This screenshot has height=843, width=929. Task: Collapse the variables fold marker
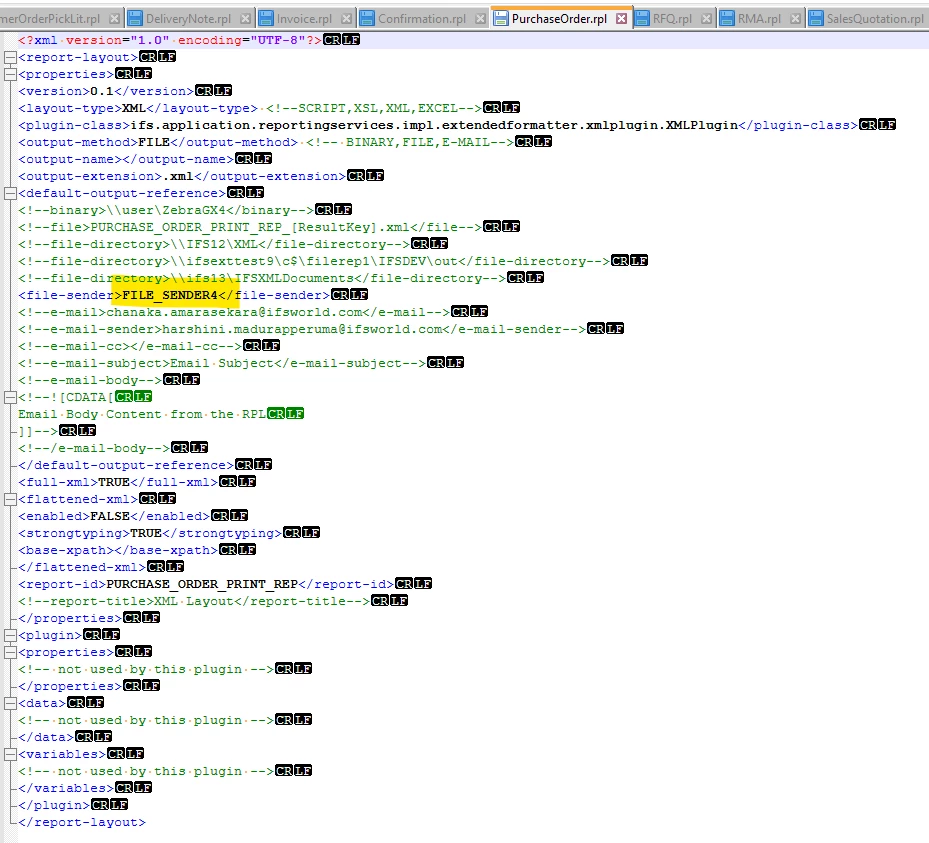pos(9,755)
